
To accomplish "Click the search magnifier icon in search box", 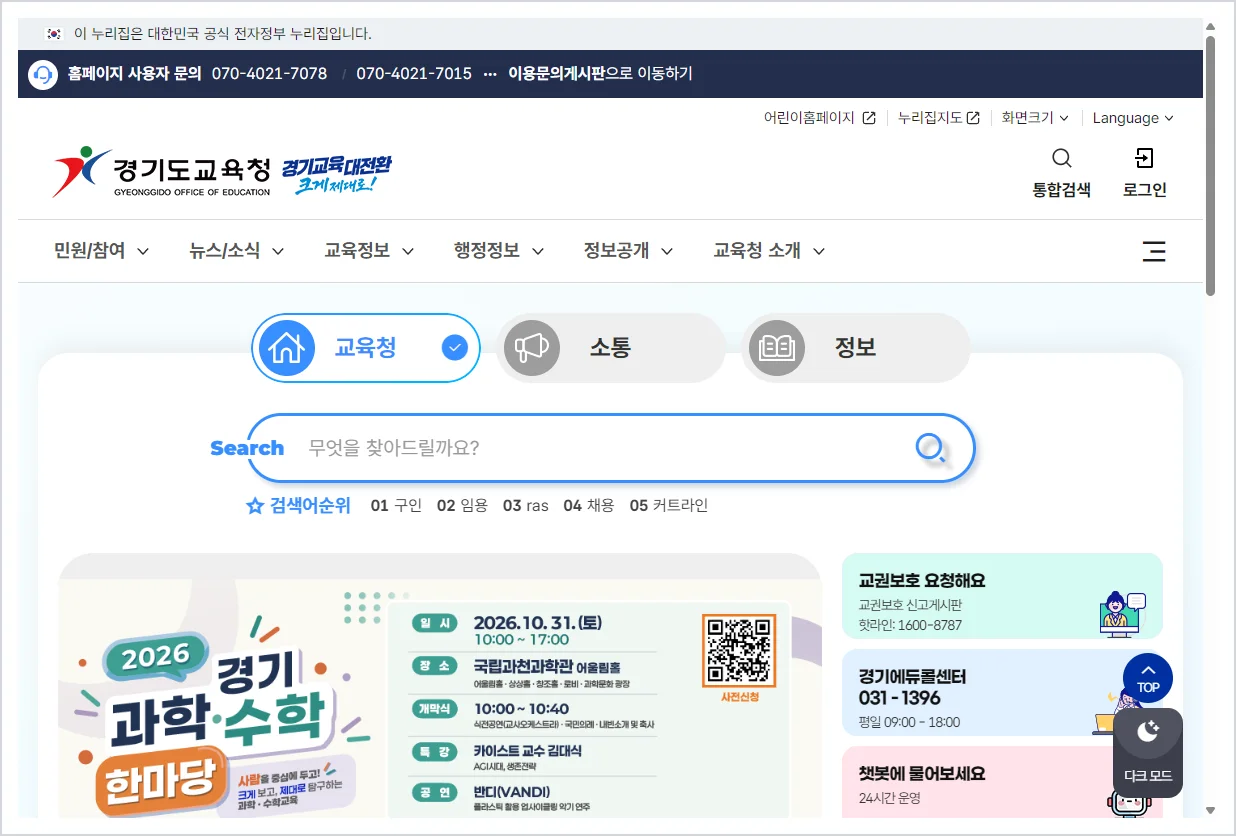I will tap(931, 449).
